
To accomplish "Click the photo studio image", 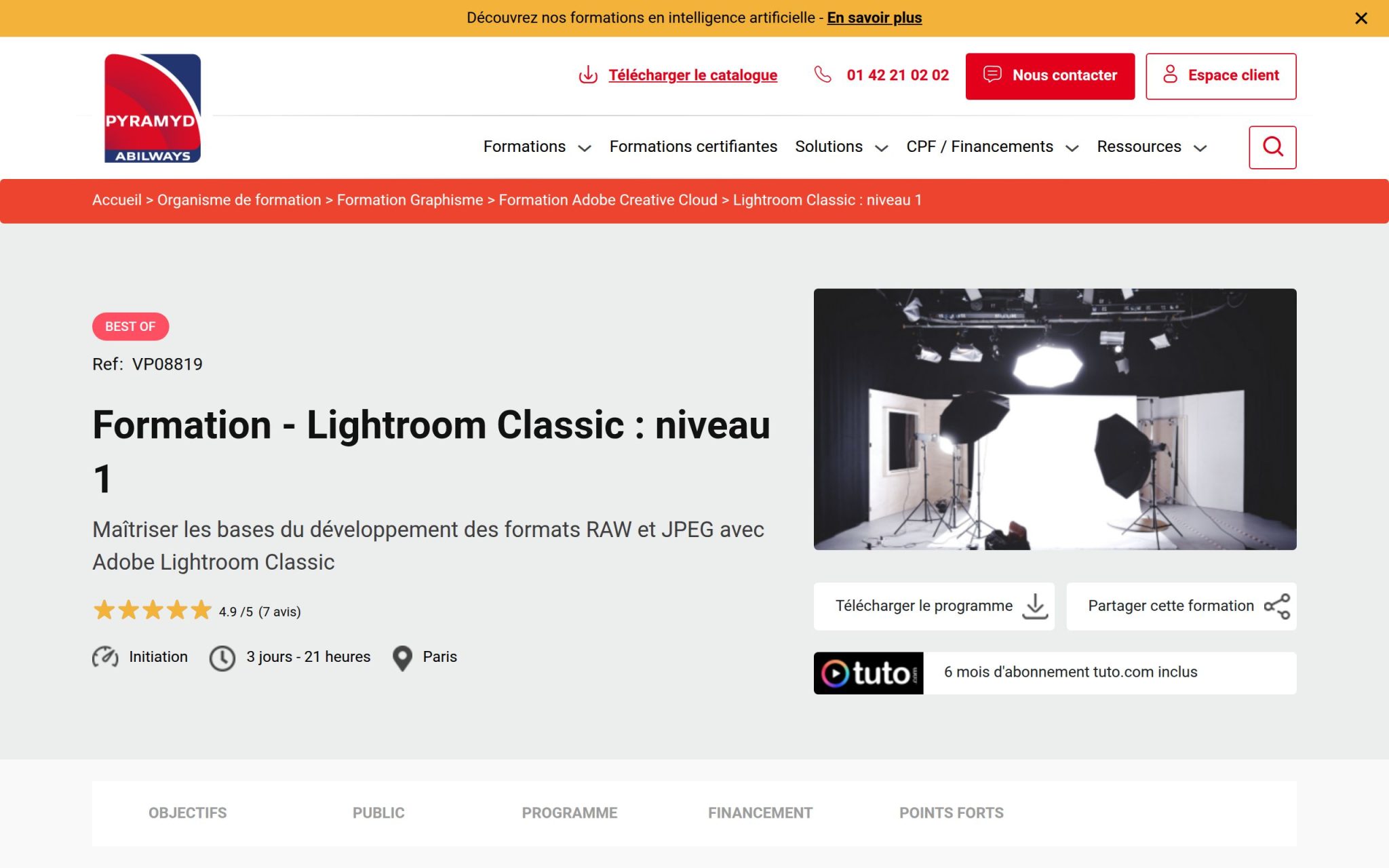I will [1055, 419].
